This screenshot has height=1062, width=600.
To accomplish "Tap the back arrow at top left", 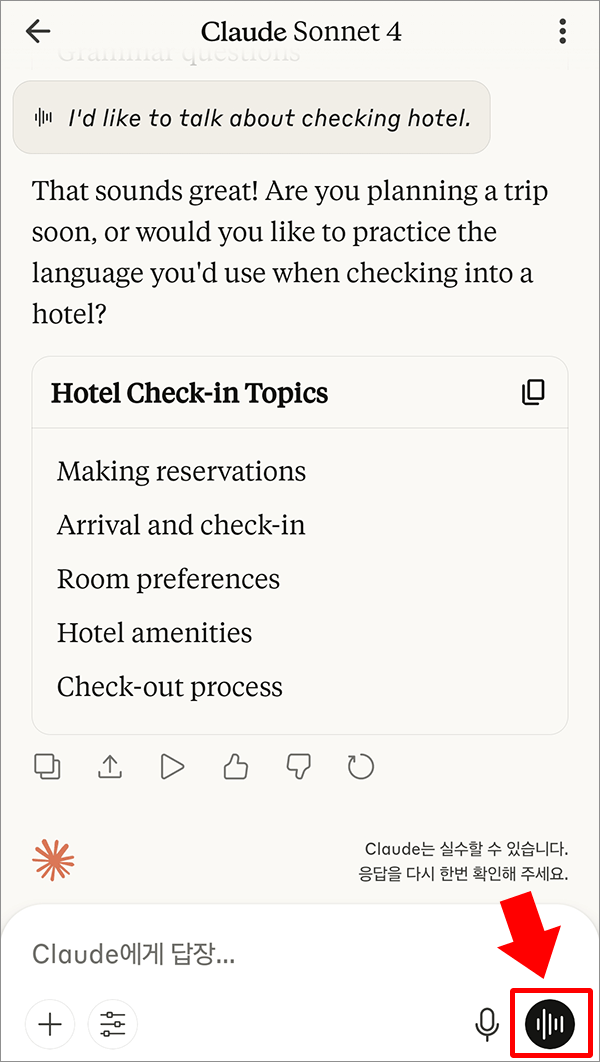I will point(37,31).
